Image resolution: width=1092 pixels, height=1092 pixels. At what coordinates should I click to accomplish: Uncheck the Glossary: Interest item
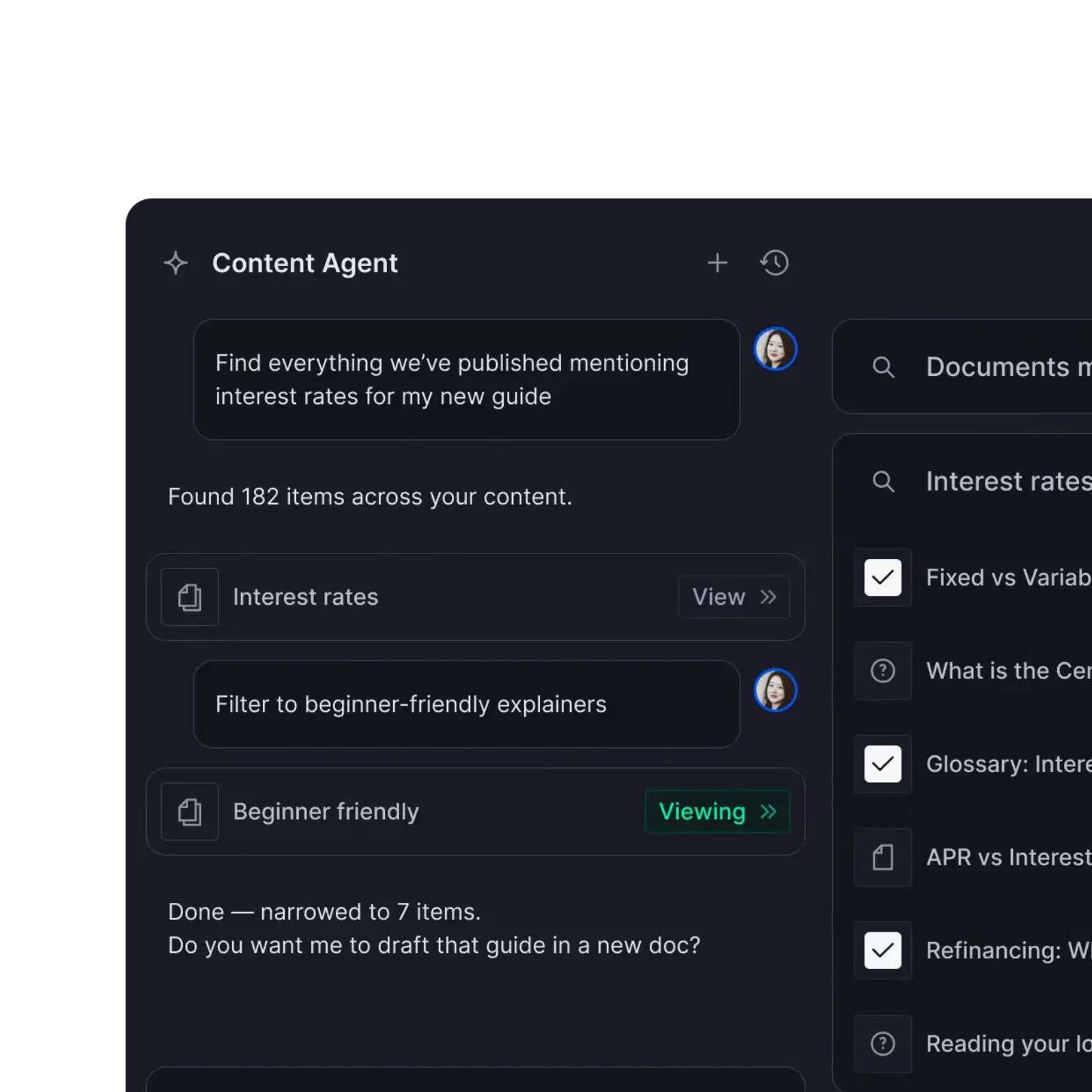[882, 764]
